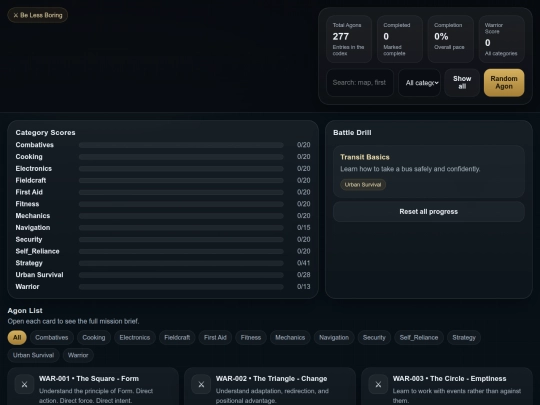Filter list by Mechanics chip

pos(290,338)
